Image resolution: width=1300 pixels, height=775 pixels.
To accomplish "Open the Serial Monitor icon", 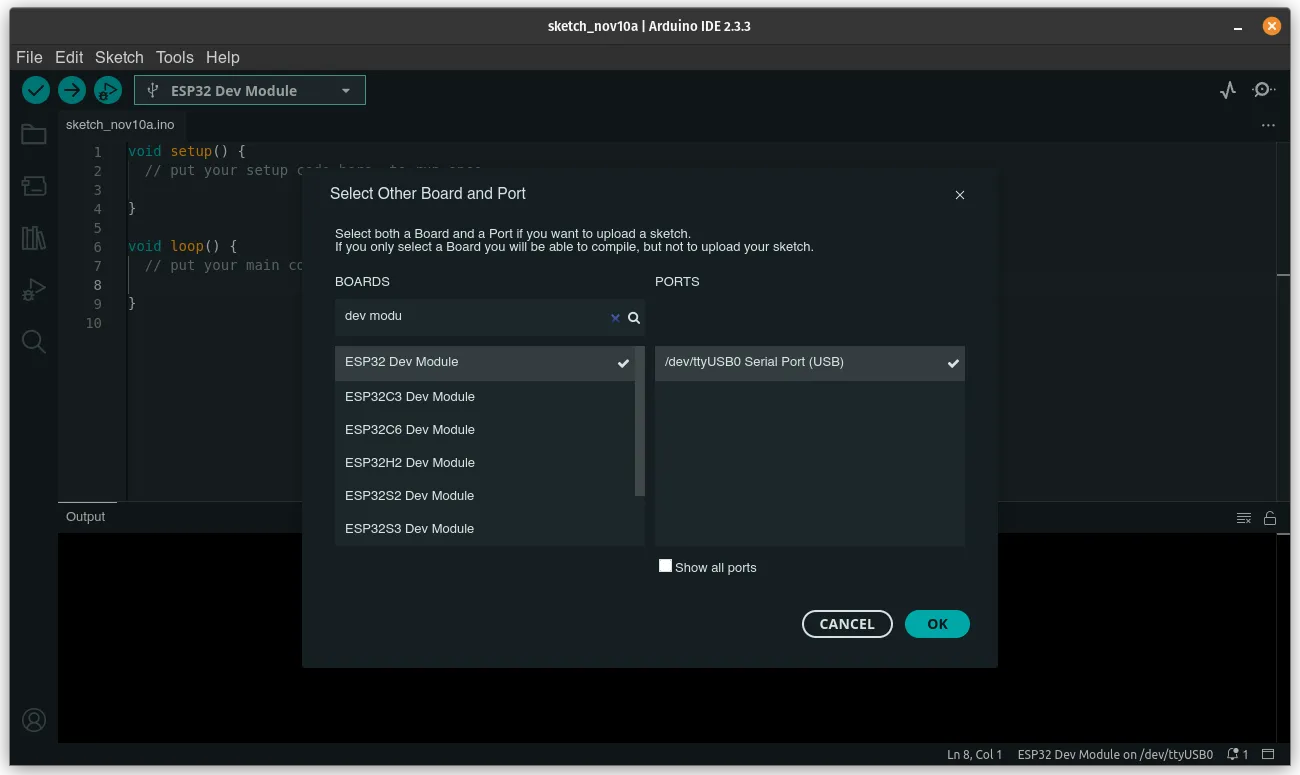I will pos(1264,90).
